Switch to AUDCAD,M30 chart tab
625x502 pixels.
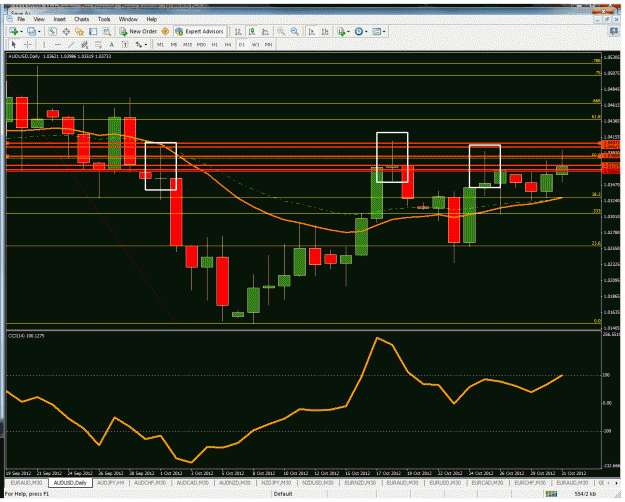pyautogui.click(x=193, y=483)
